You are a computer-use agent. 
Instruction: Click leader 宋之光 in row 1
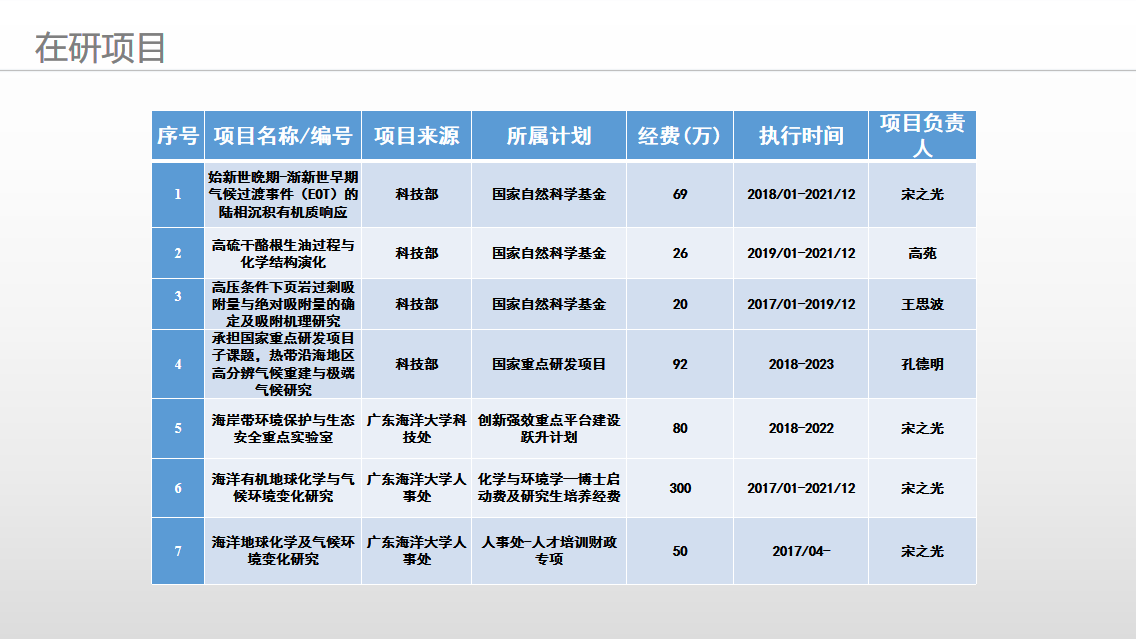(922, 195)
